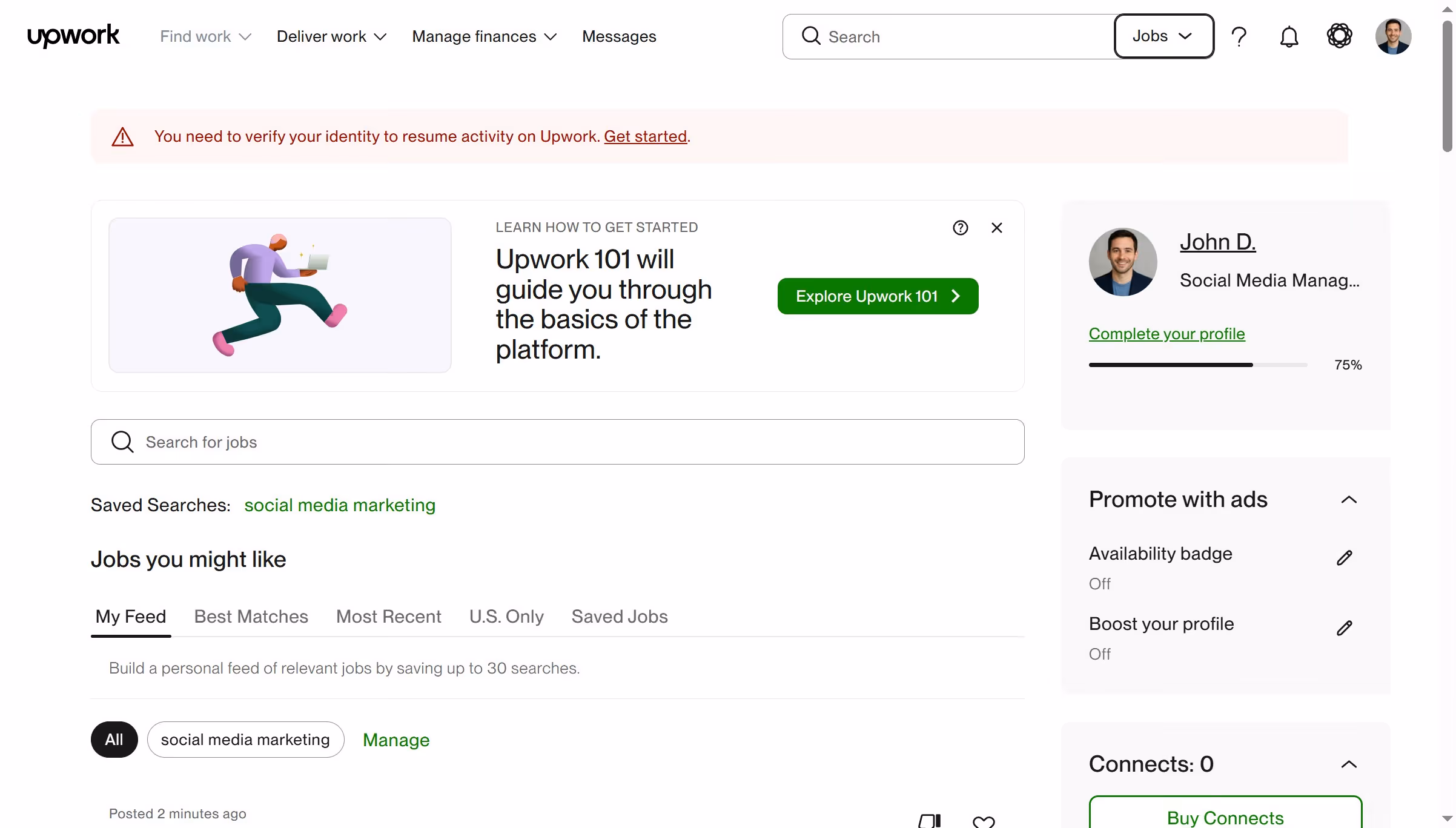Edit Boost your profile with pencil icon
Viewport: 1456px width, 828px height.
1344,628
